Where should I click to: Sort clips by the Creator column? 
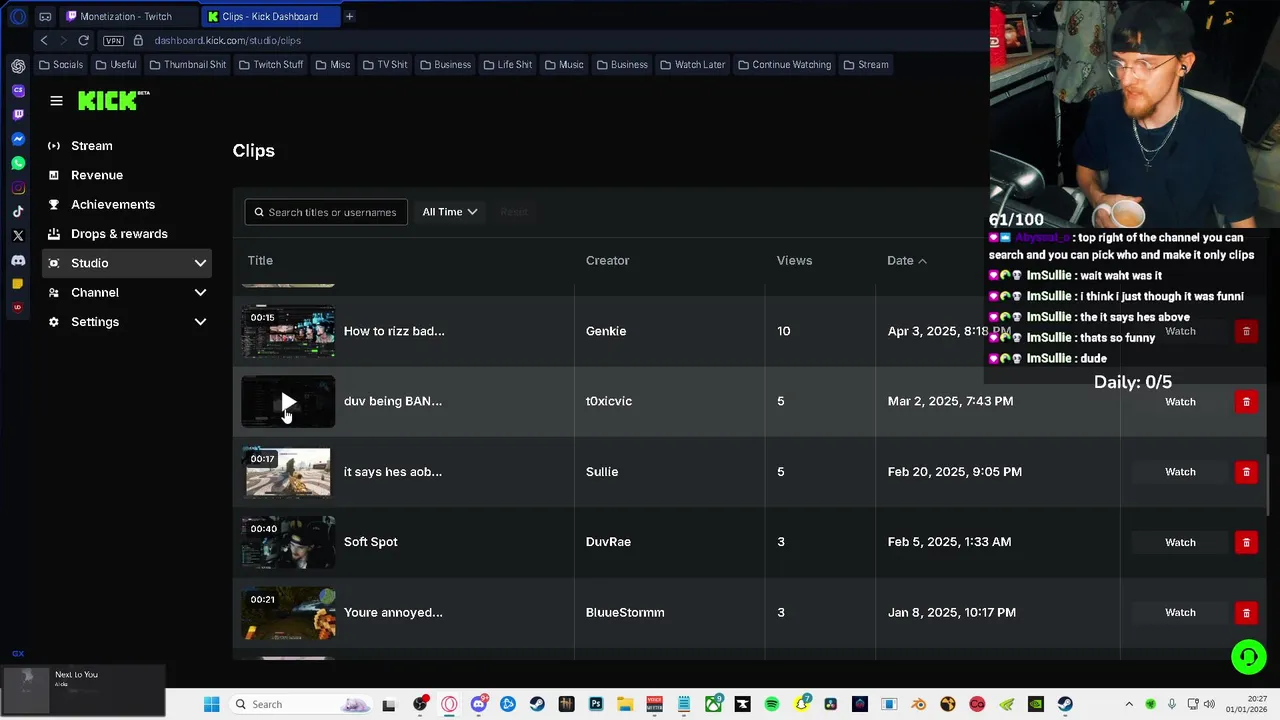click(x=607, y=261)
